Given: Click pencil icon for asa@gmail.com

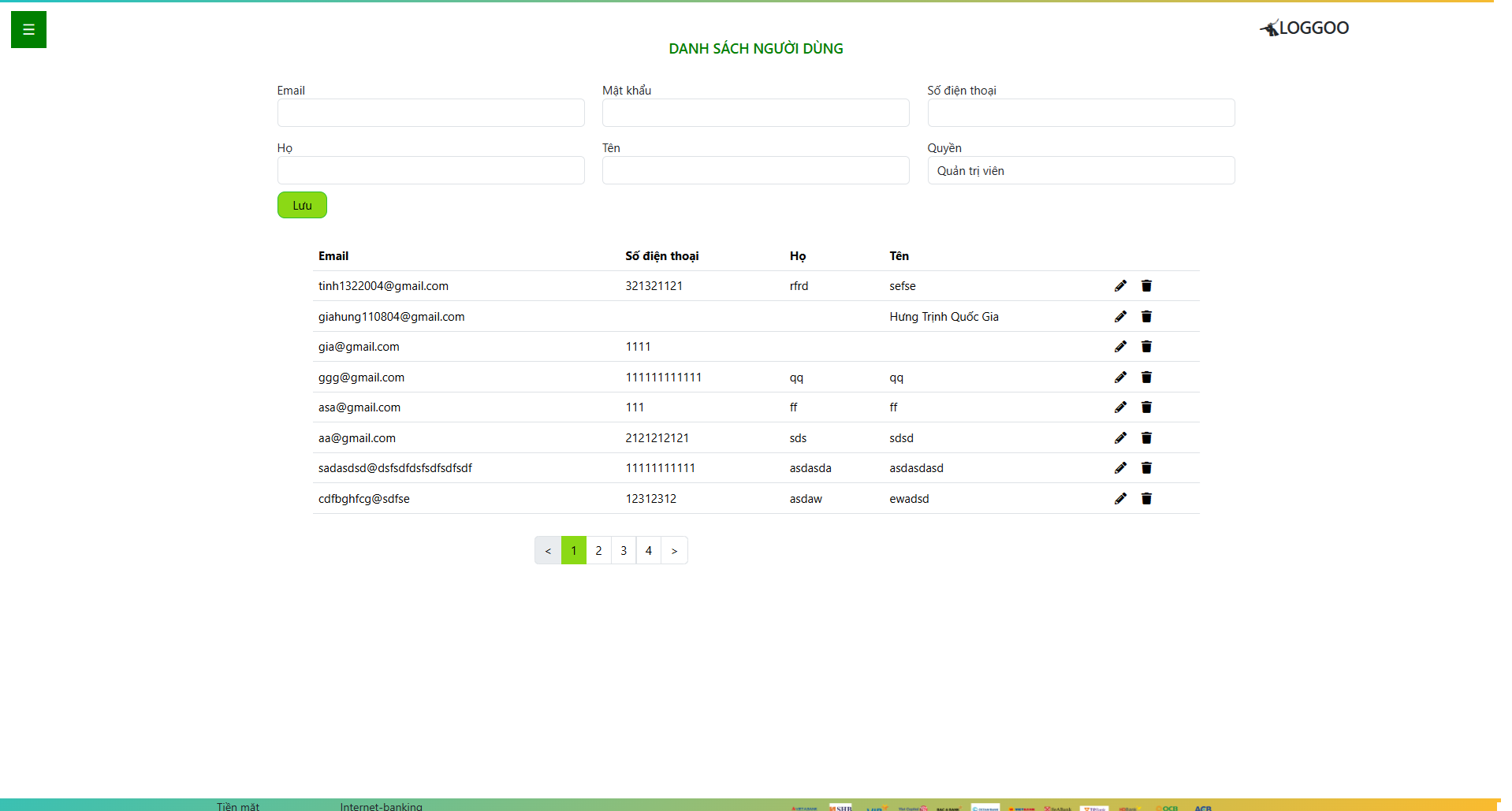Looking at the screenshot, I should (x=1120, y=407).
